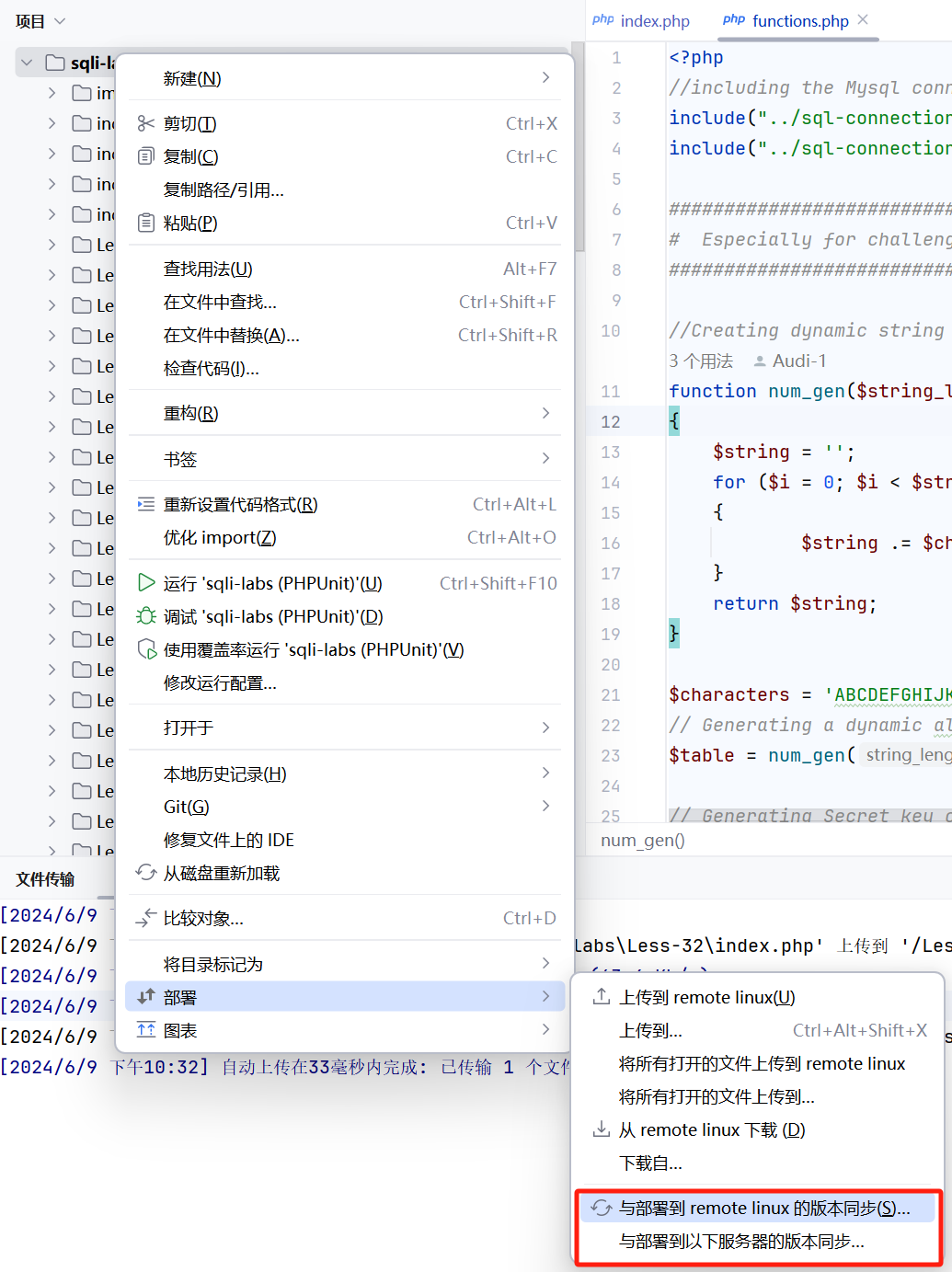Click the Debug bug icon for sqli-labs
This screenshot has width=952, height=1272.
(x=145, y=616)
